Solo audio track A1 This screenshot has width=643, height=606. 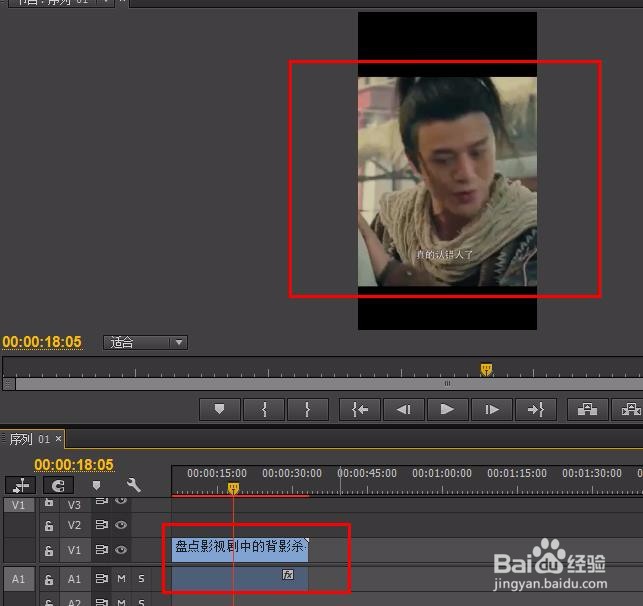point(141,579)
